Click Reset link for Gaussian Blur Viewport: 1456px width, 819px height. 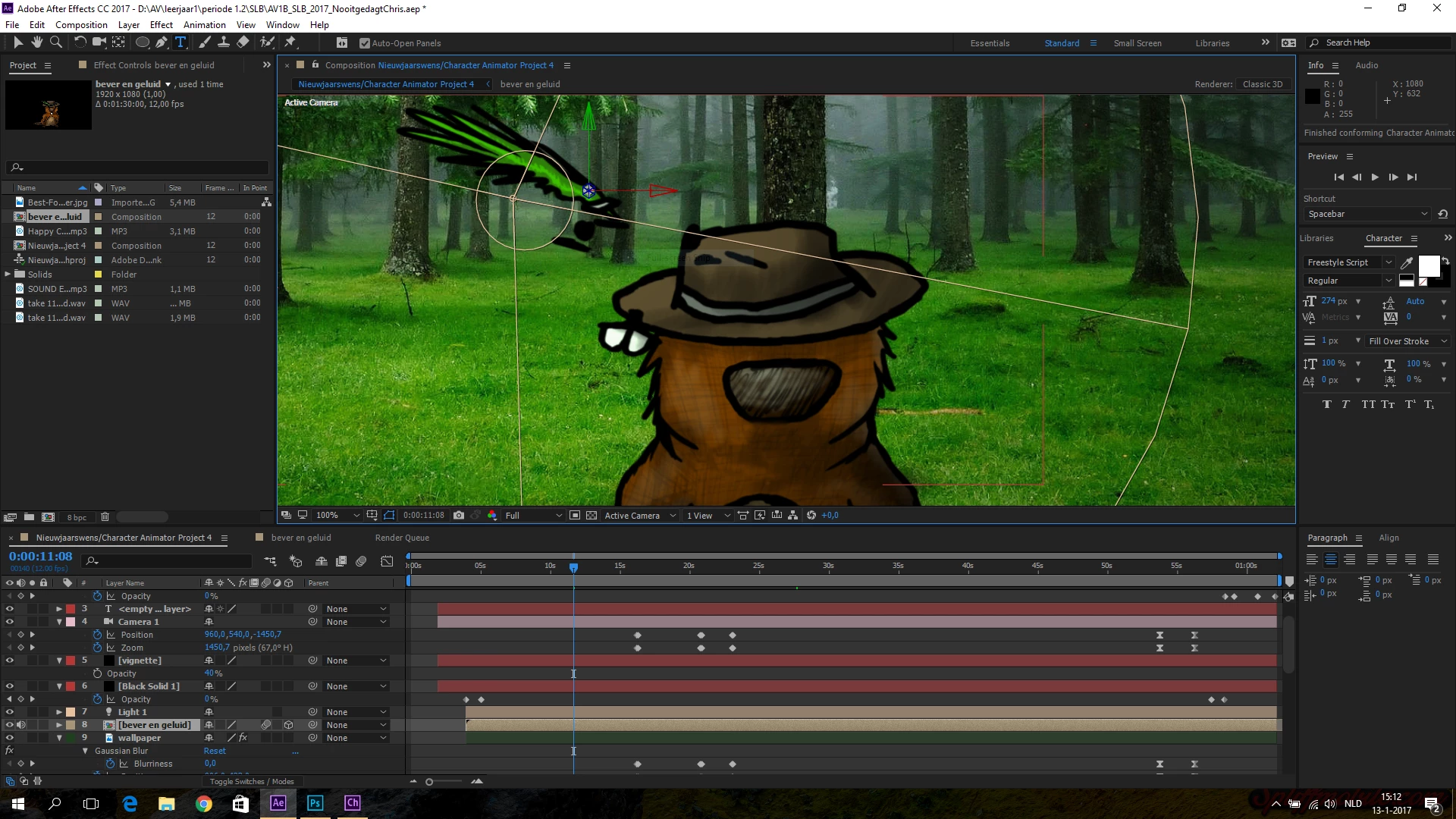tap(215, 751)
